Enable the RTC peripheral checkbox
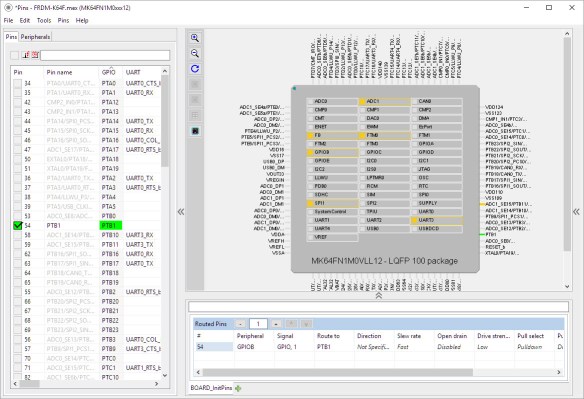Viewport: 584px width, 399px height. pyautogui.click(x=414, y=186)
